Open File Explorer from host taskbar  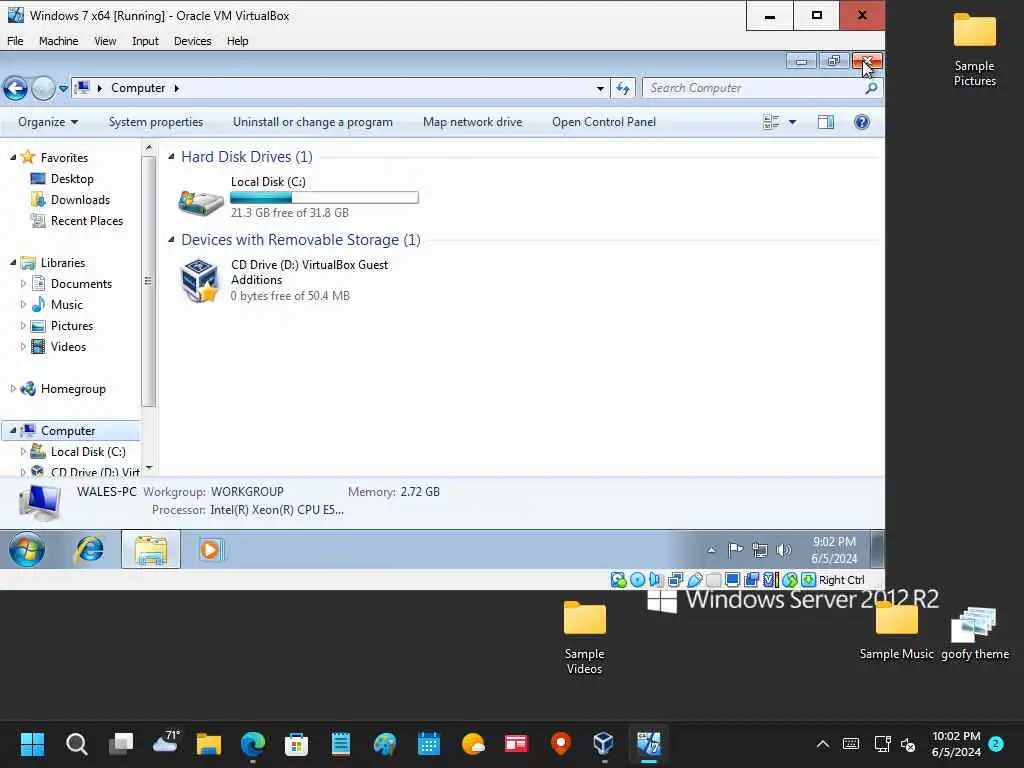[209, 744]
